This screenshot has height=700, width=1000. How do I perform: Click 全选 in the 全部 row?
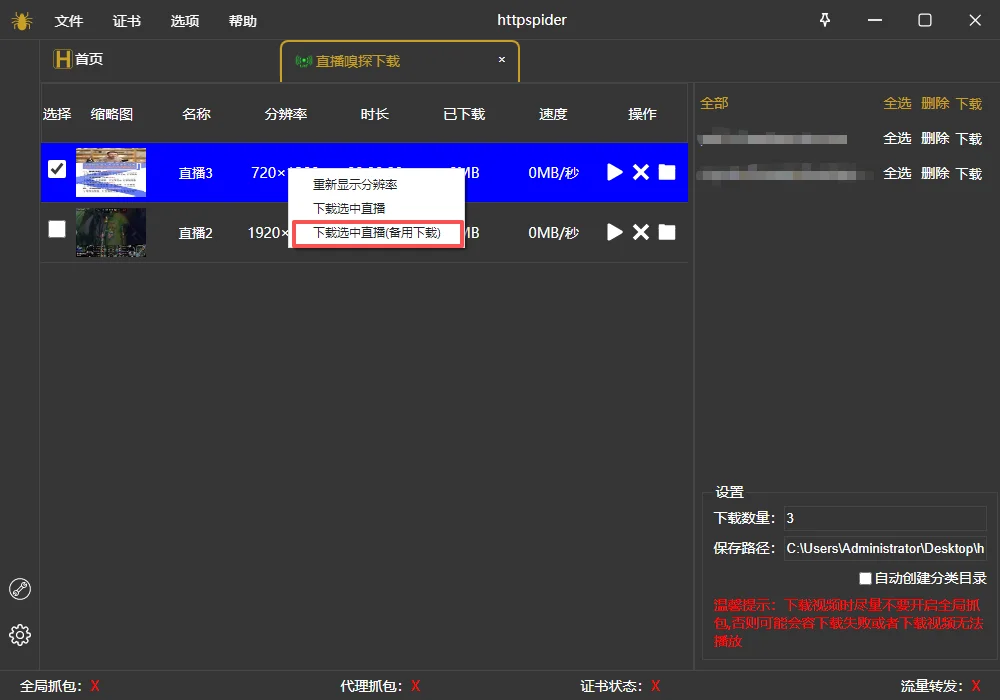[x=897, y=103]
